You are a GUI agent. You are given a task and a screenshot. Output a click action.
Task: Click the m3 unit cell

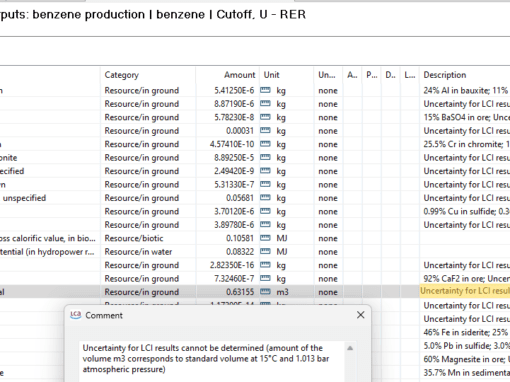[x=287, y=292]
